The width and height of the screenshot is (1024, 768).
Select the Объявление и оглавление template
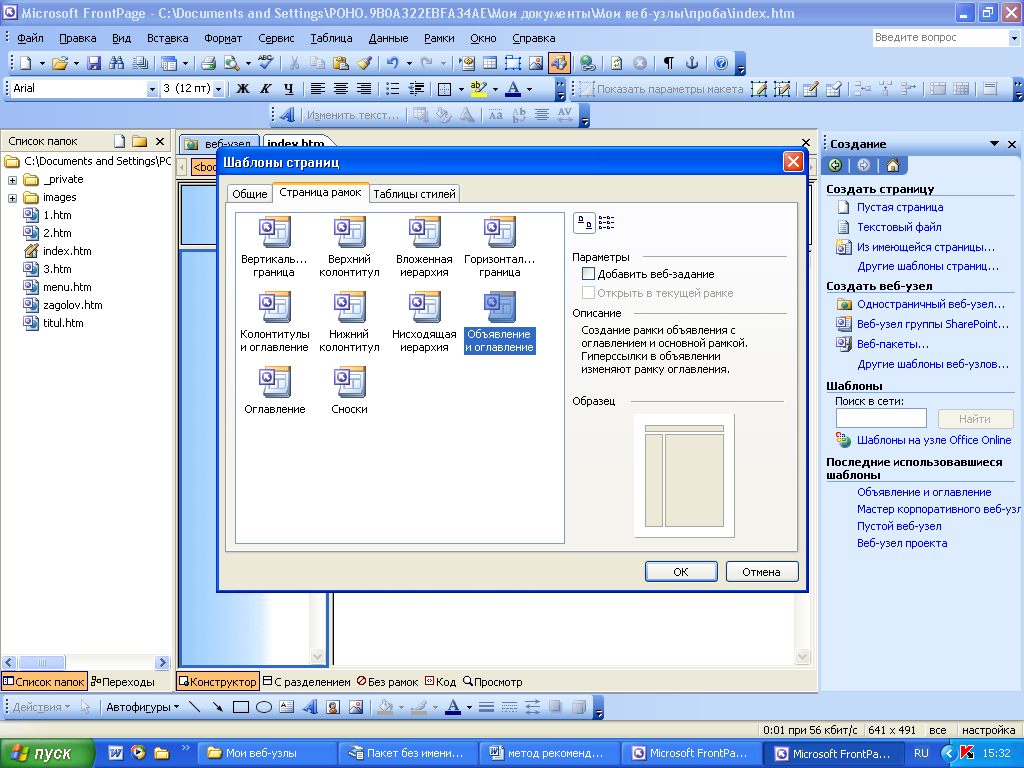[500, 322]
